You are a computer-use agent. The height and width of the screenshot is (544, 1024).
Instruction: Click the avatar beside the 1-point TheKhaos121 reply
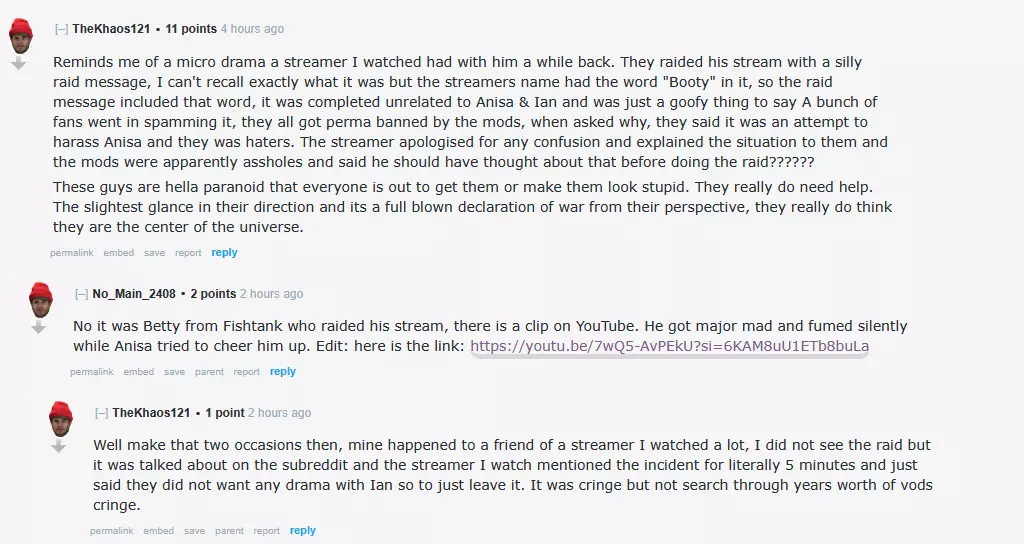(60, 418)
